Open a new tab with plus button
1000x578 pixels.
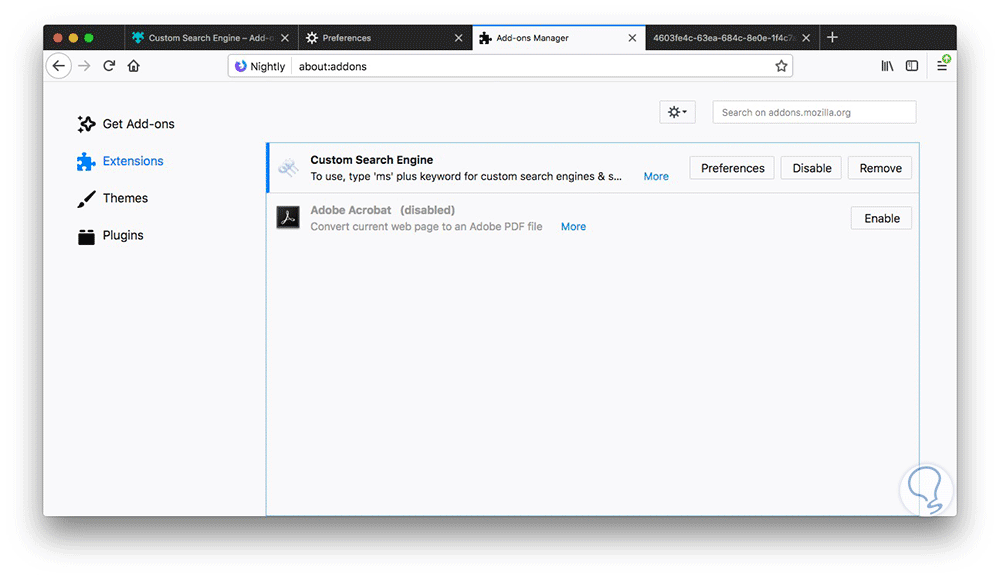832,38
